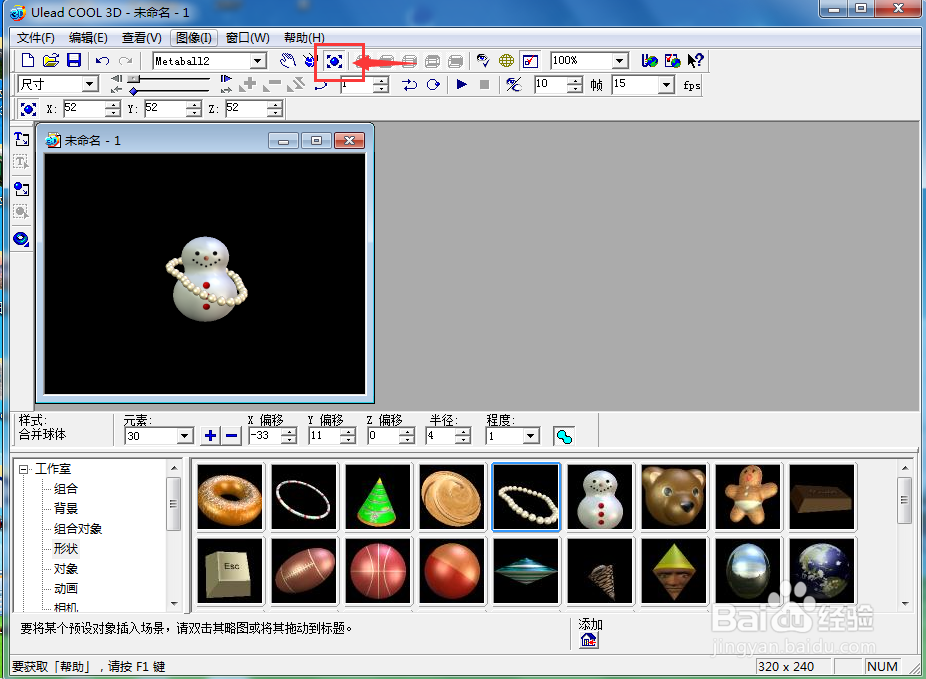Activate context help pointer-question icon
The height and width of the screenshot is (679, 926).
pos(696,61)
